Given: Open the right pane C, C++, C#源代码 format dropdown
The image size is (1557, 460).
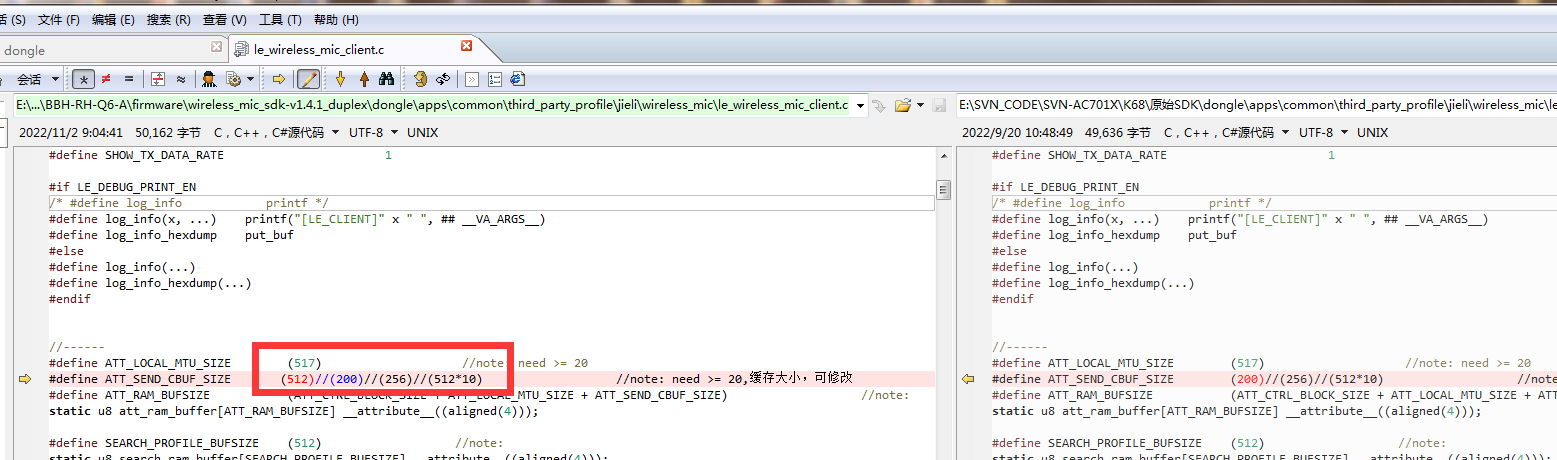Looking at the screenshot, I should (x=1227, y=132).
